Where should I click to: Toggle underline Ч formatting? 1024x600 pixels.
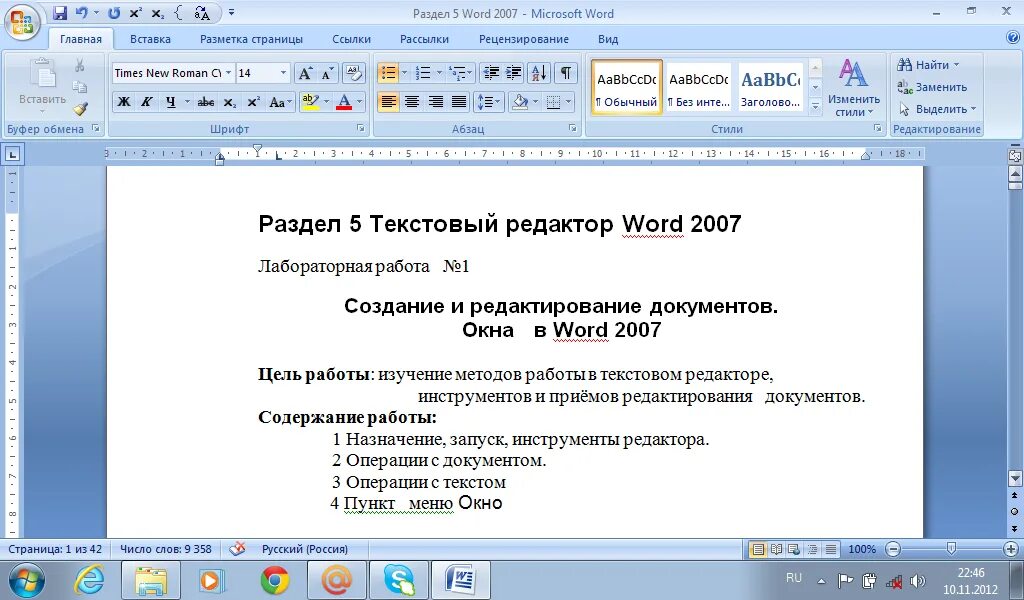[170, 102]
